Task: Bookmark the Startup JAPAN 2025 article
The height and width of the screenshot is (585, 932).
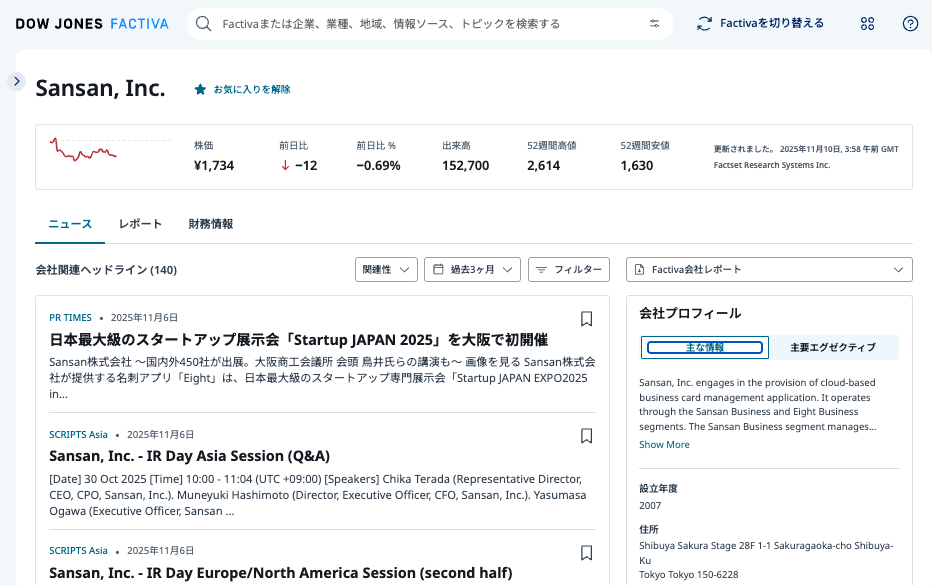Action: click(x=586, y=319)
